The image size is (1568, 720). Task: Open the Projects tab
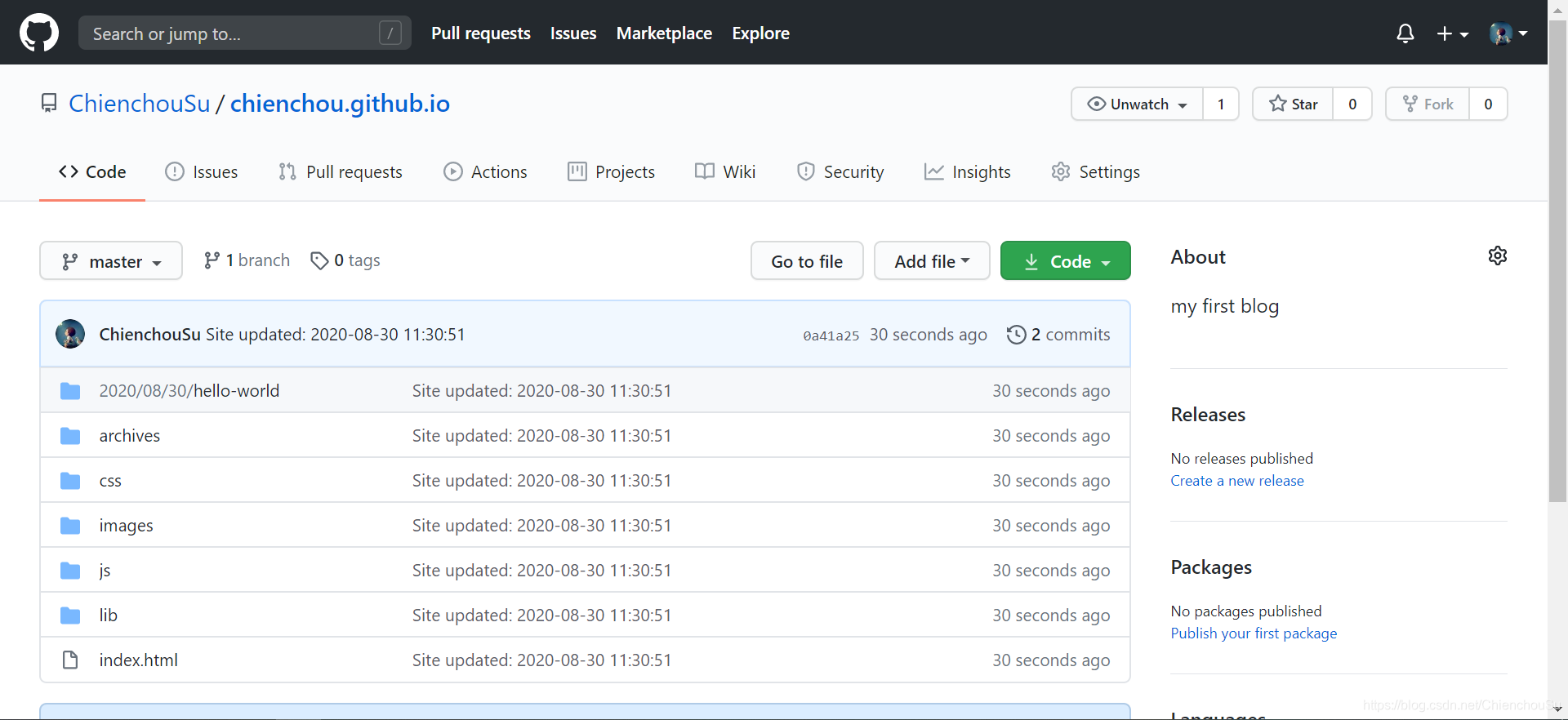612,172
